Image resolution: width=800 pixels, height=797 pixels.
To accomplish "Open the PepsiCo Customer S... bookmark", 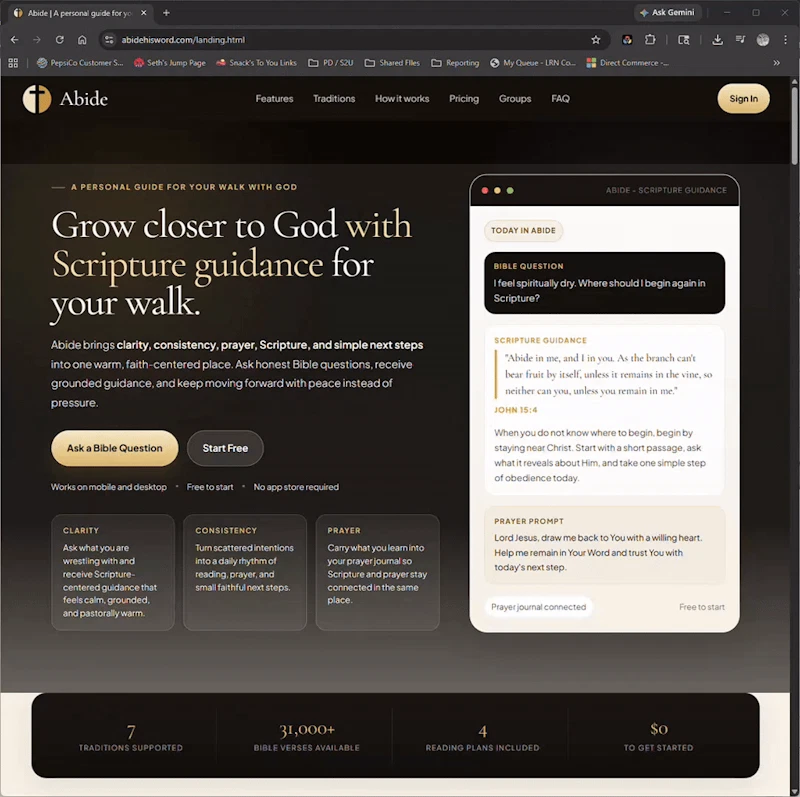I will (x=80, y=63).
